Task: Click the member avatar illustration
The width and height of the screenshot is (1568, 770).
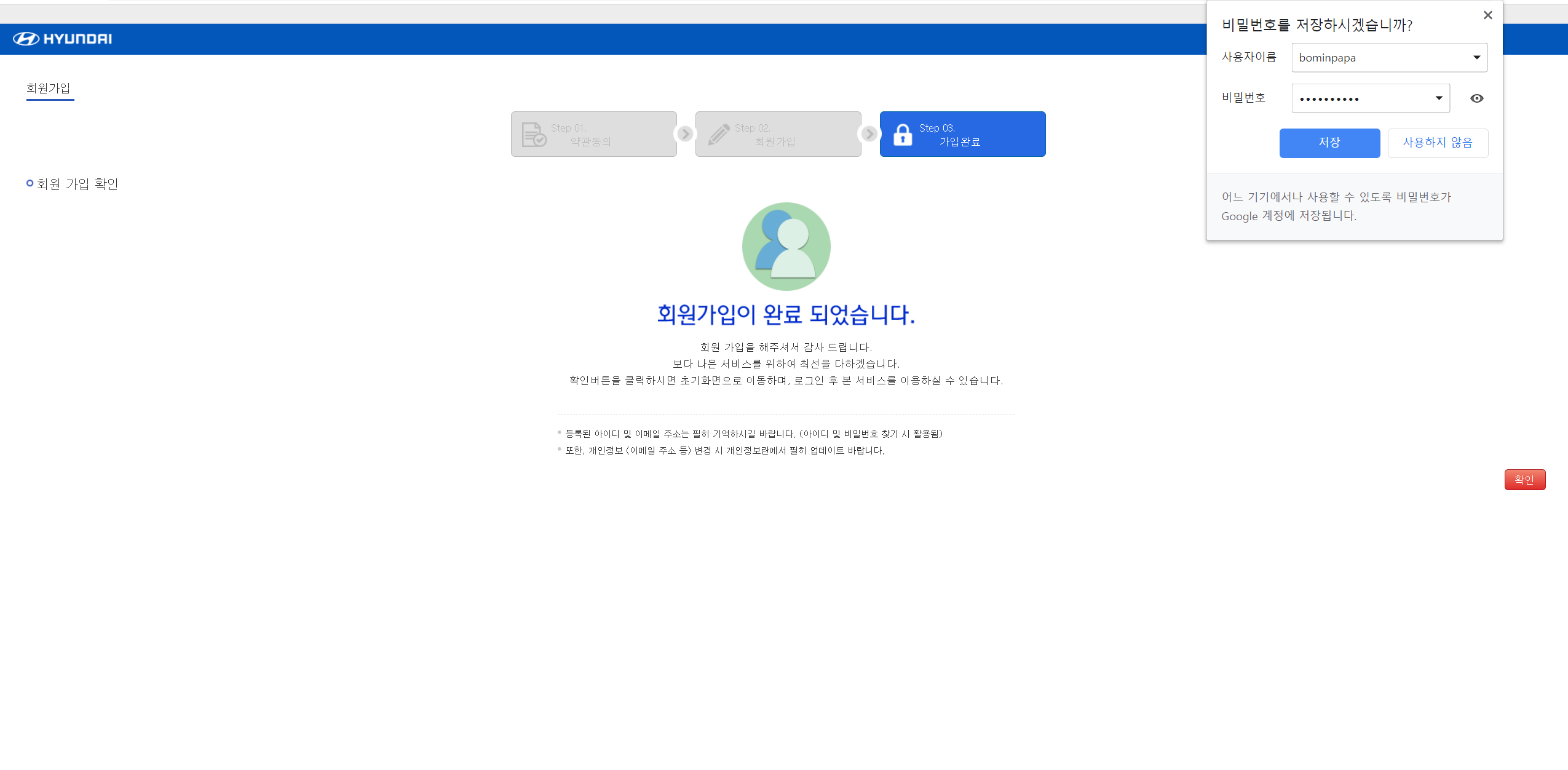Action: (x=786, y=246)
